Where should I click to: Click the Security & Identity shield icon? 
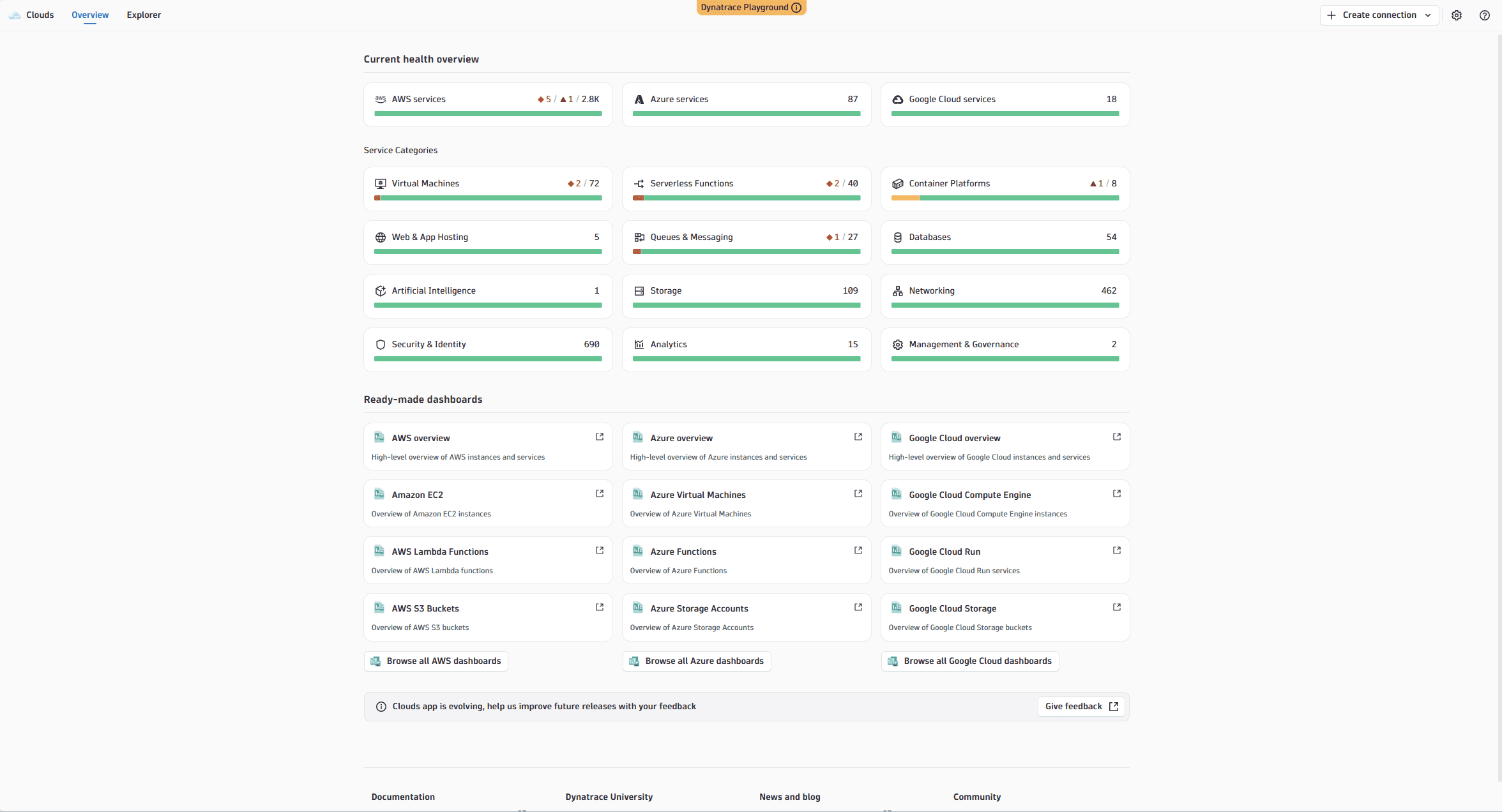[x=381, y=345]
